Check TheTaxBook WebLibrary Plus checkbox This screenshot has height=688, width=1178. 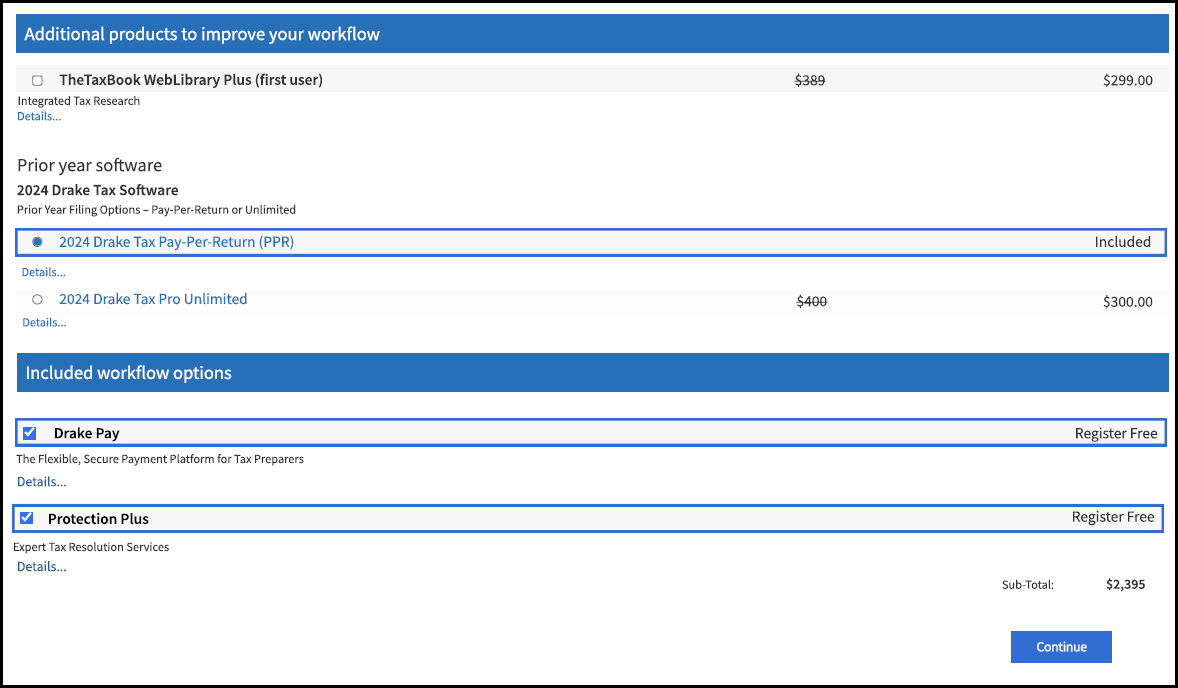tap(38, 80)
